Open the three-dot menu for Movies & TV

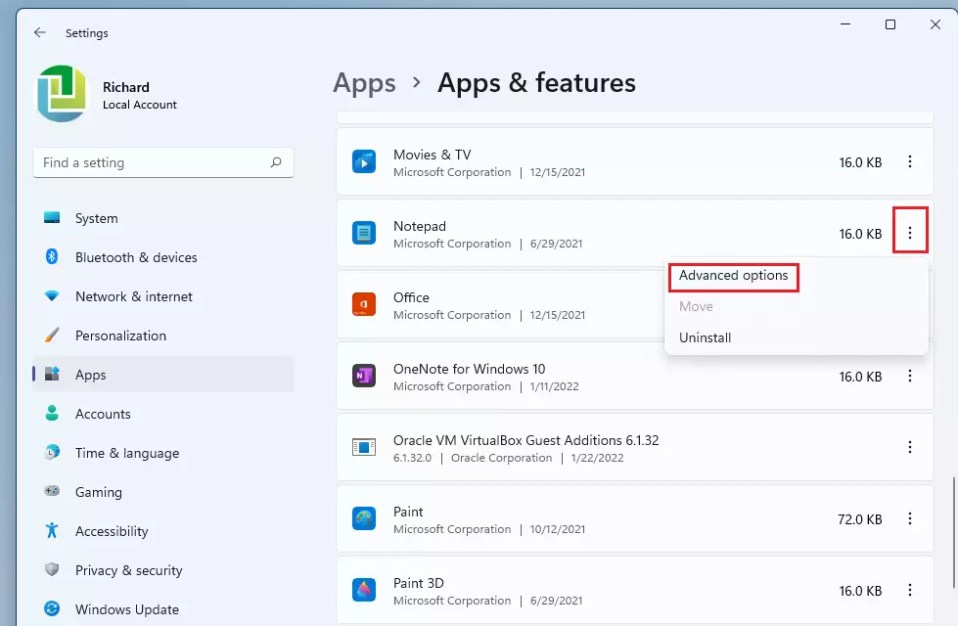coord(910,161)
